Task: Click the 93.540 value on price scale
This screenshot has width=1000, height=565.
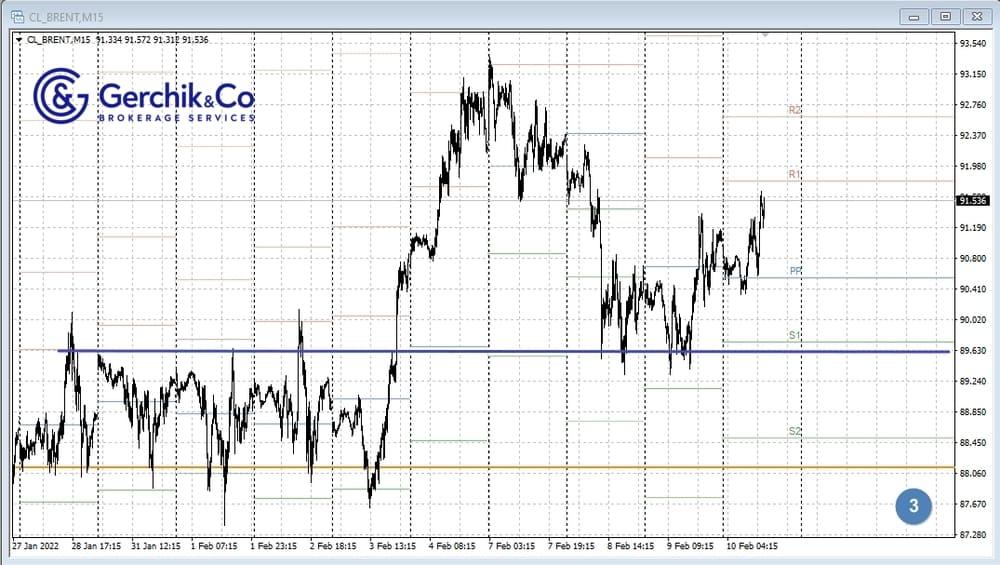Action: click(x=973, y=44)
